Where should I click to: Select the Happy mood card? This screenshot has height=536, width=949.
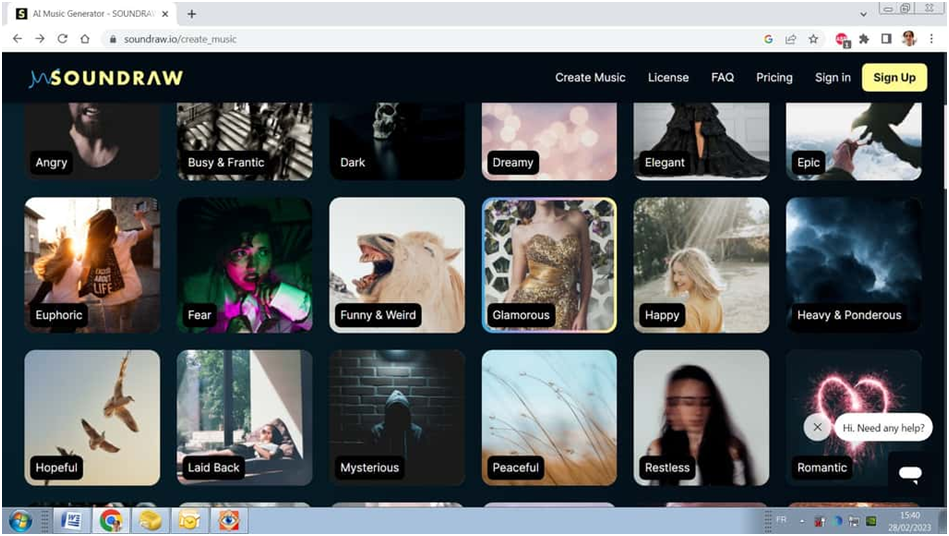[x=701, y=265]
